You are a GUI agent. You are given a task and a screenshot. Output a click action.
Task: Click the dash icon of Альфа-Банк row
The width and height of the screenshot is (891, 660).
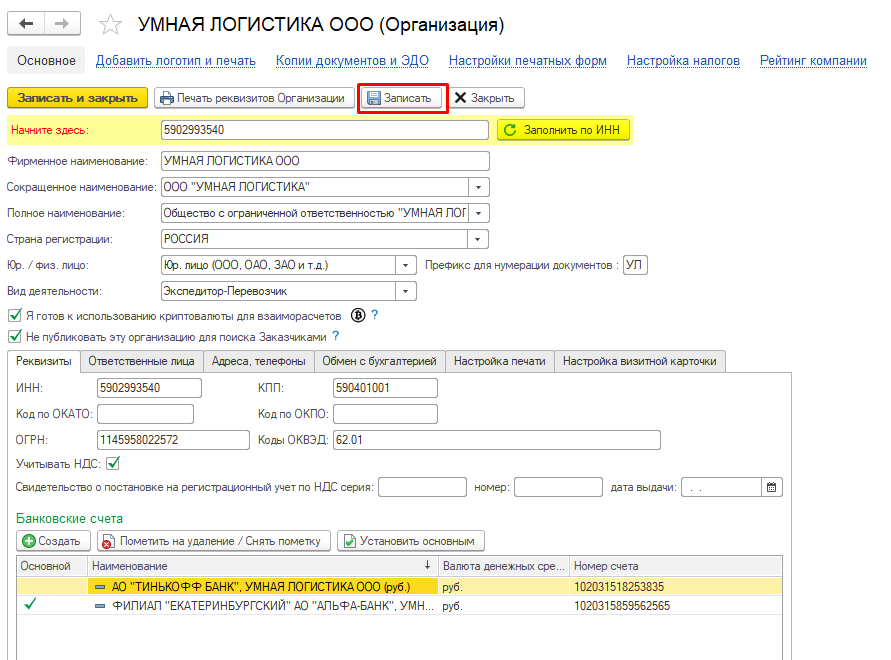pos(100,606)
